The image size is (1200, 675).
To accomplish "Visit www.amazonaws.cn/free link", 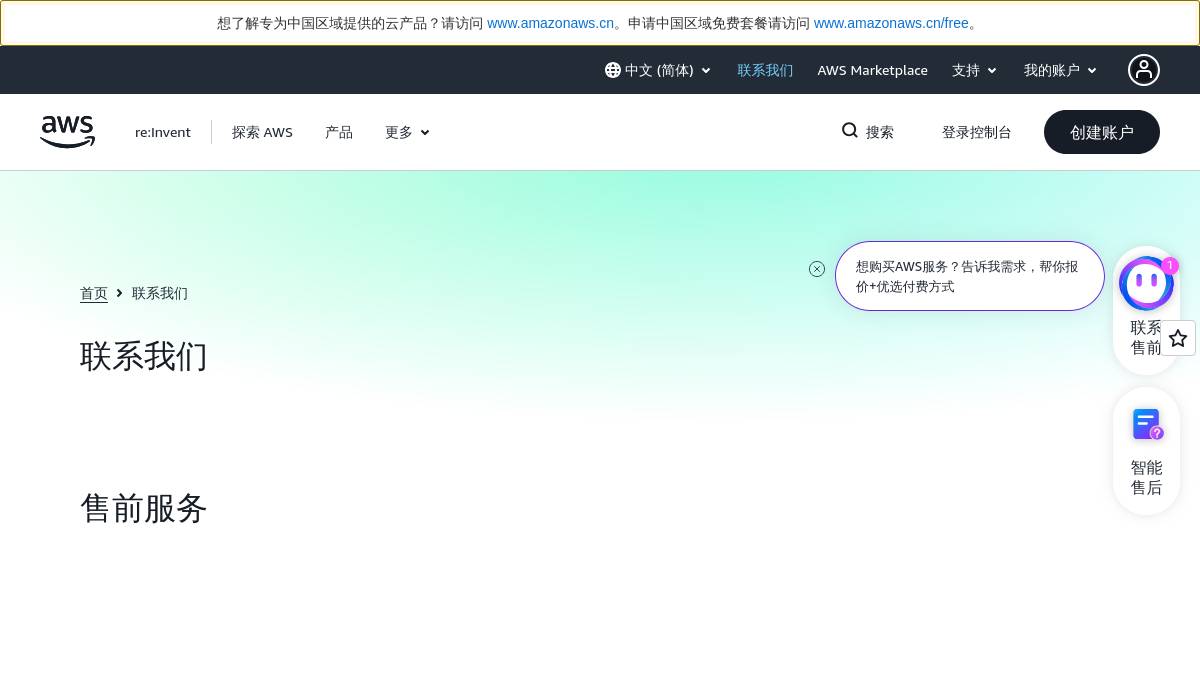I will point(891,23).
